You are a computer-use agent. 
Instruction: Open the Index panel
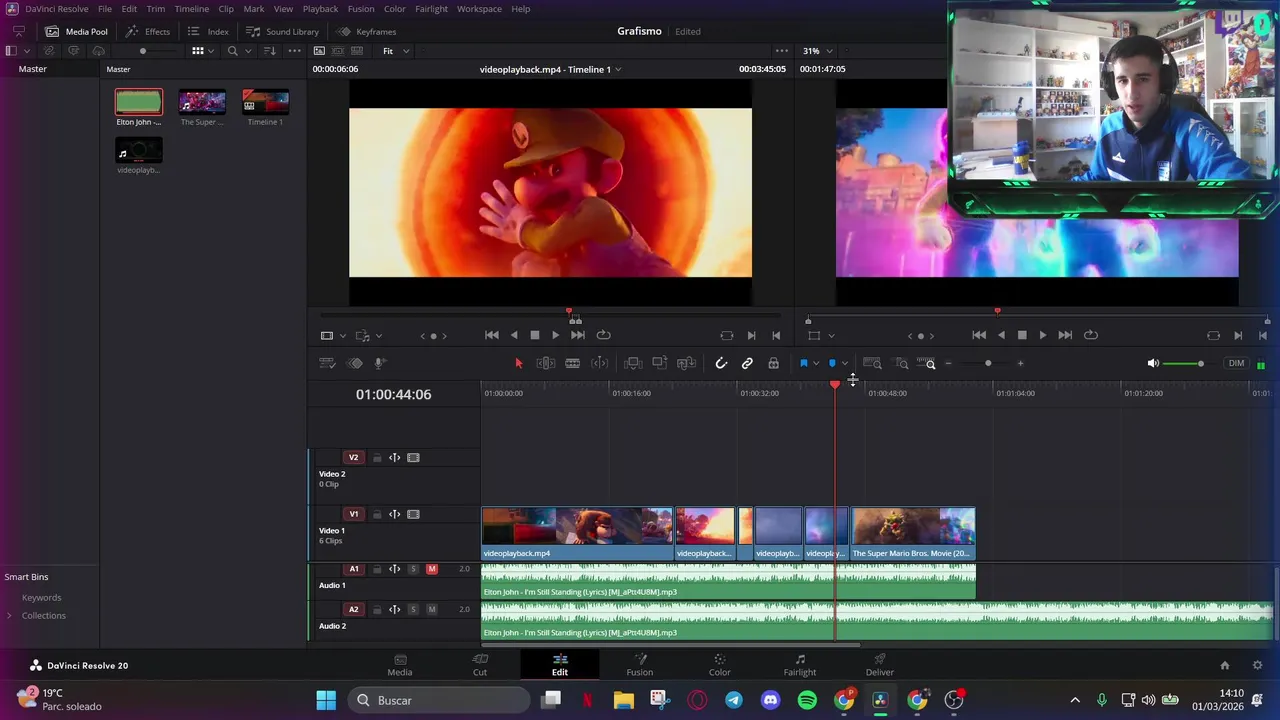(208, 31)
